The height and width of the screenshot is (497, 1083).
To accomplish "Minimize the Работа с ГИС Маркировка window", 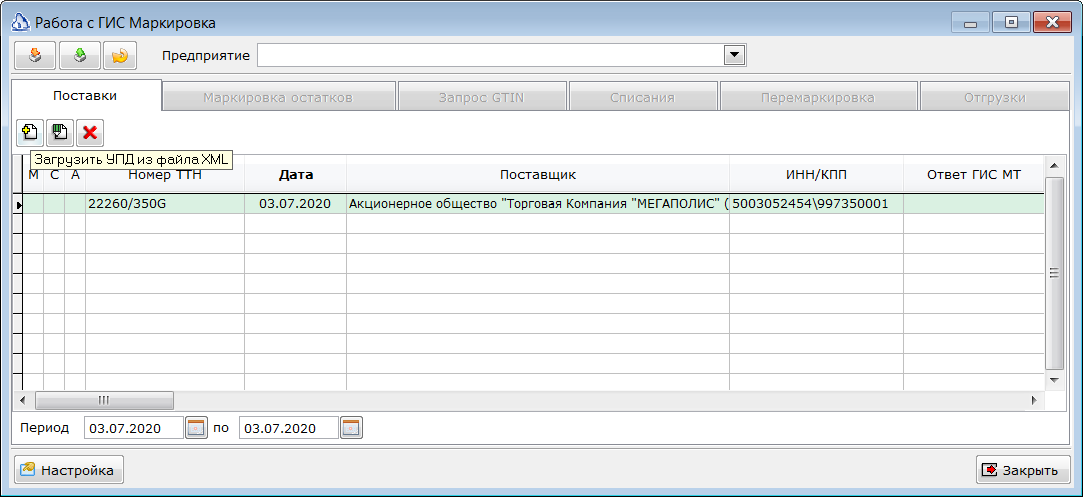I will pos(970,23).
